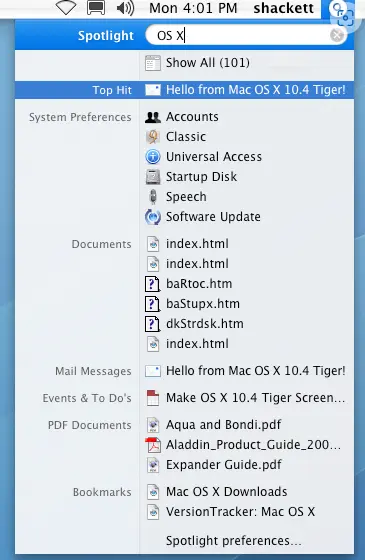The width and height of the screenshot is (365, 560).
Task: Click the calendar event icon
Action: click(153, 398)
